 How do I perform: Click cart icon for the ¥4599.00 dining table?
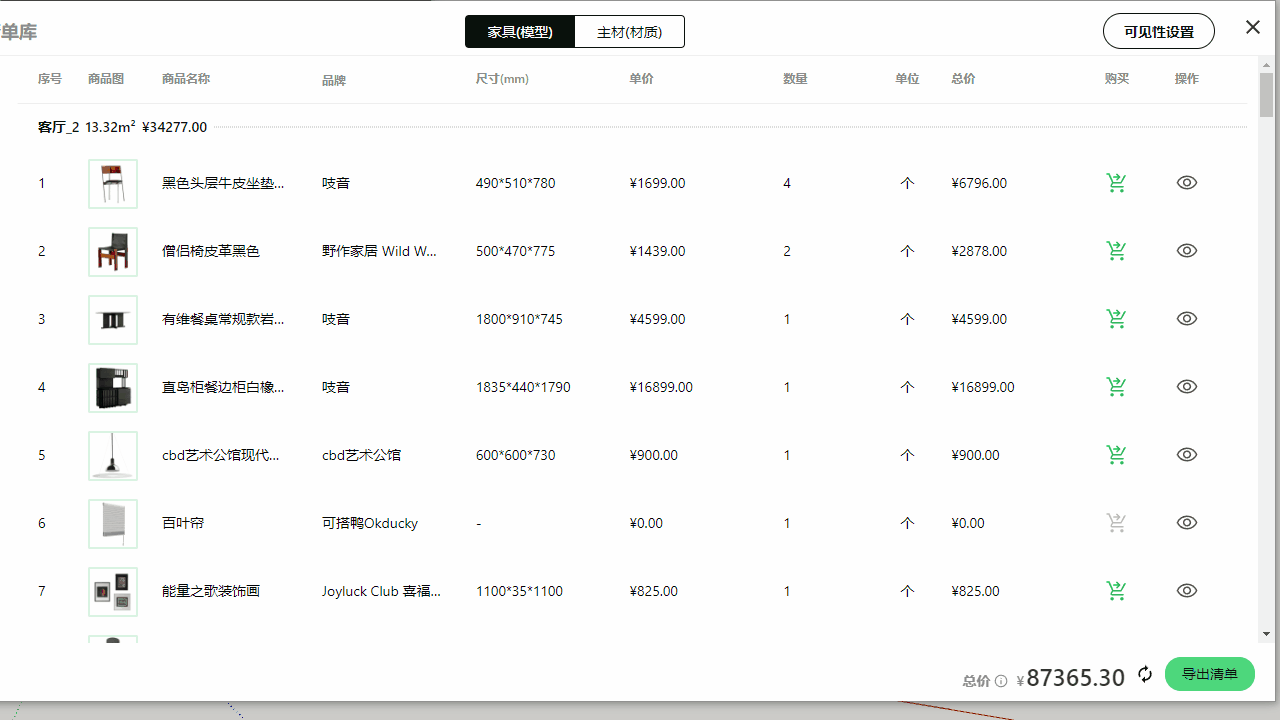1116,319
